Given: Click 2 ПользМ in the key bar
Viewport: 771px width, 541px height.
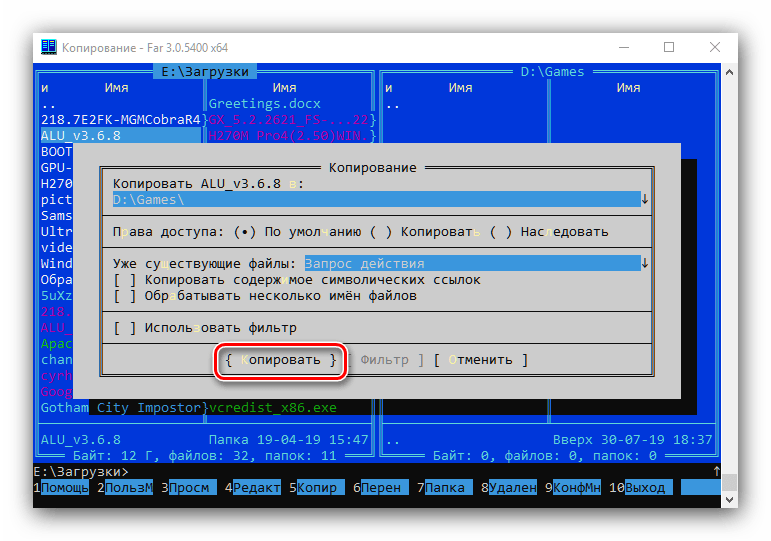Looking at the screenshot, I should [x=125, y=487].
